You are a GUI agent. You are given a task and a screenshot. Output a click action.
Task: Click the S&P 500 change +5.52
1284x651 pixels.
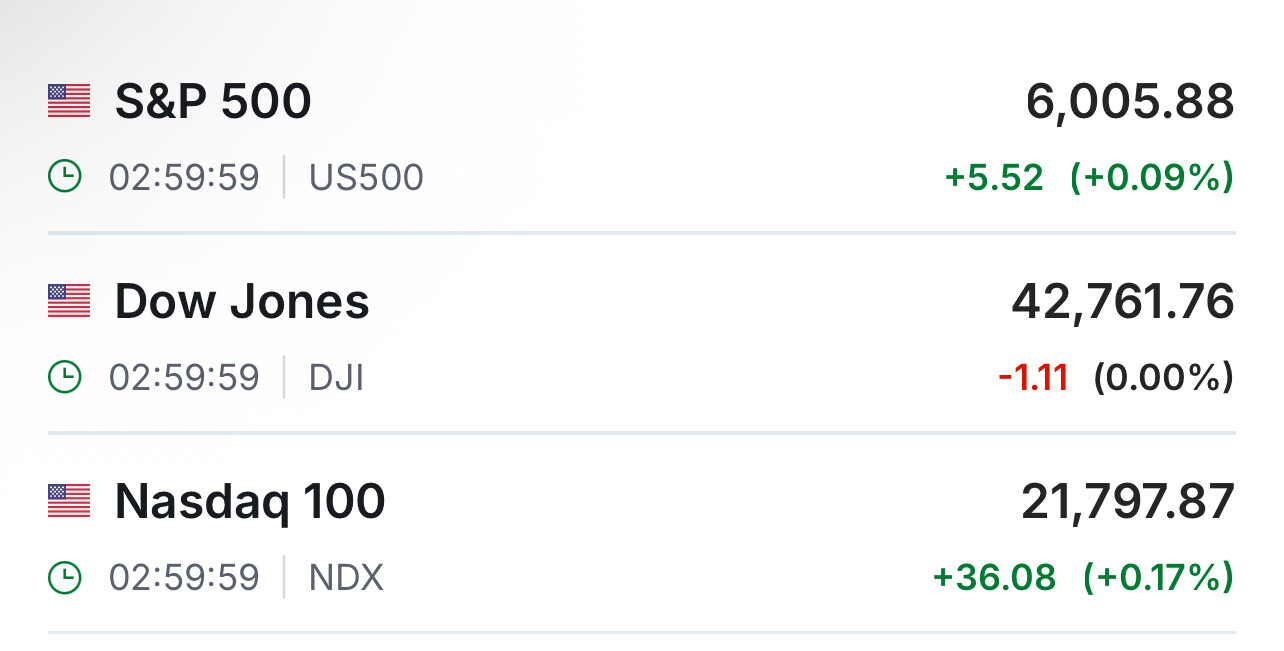pos(994,178)
